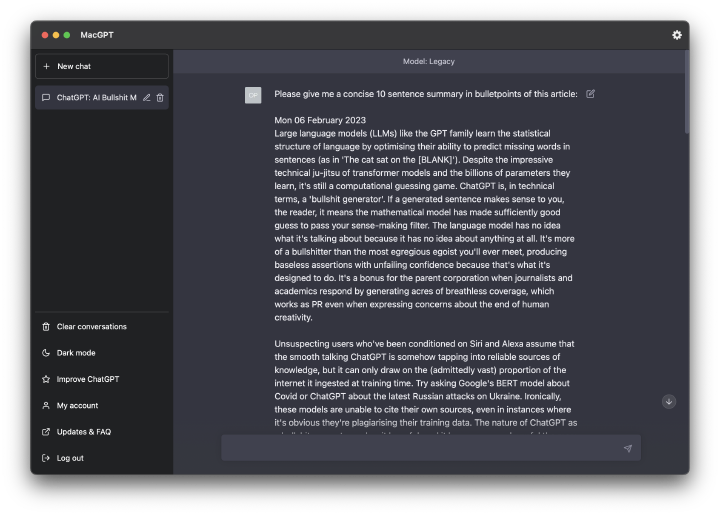Open the ChatGPT: AI Bullshit M conversation

pyautogui.click(x=102, y=98)
